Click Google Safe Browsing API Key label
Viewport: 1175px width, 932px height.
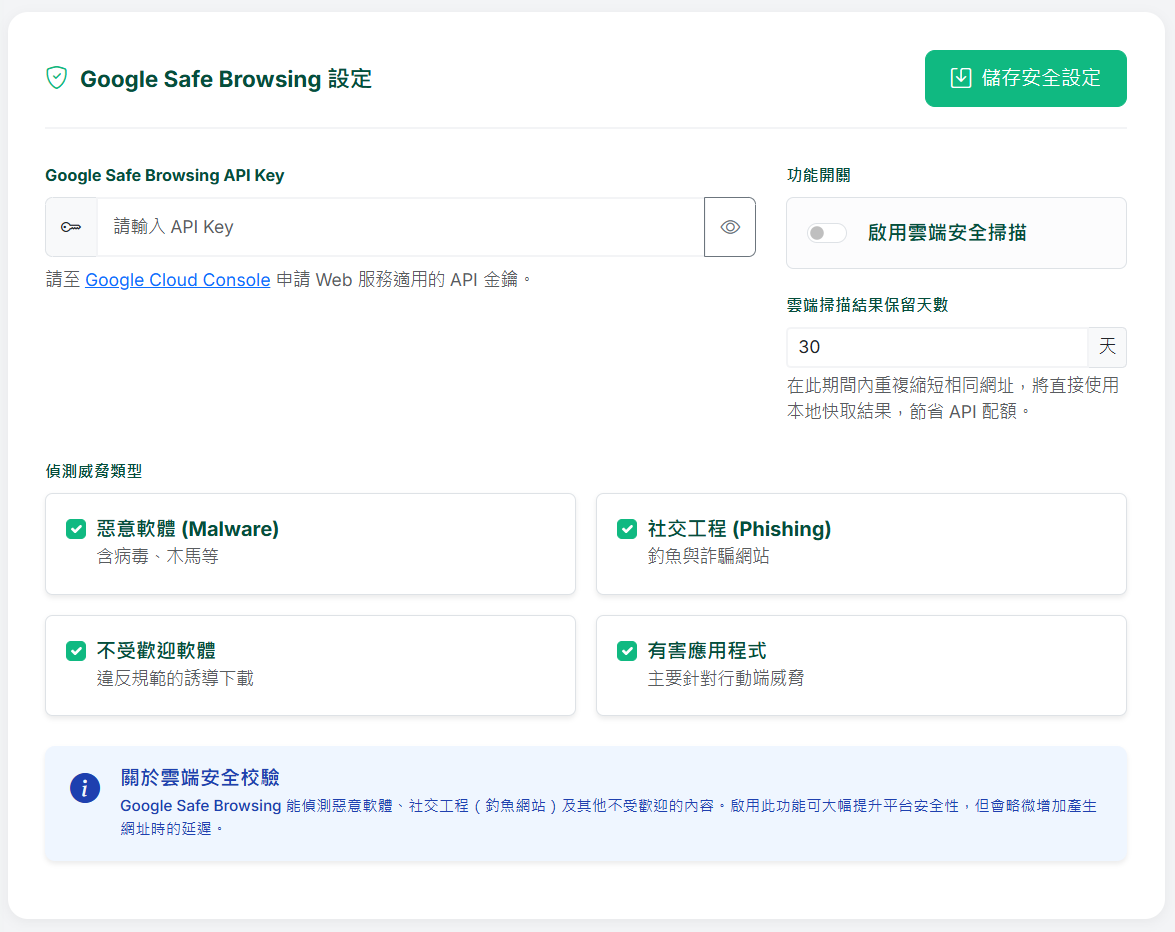(x=165, y=175)
